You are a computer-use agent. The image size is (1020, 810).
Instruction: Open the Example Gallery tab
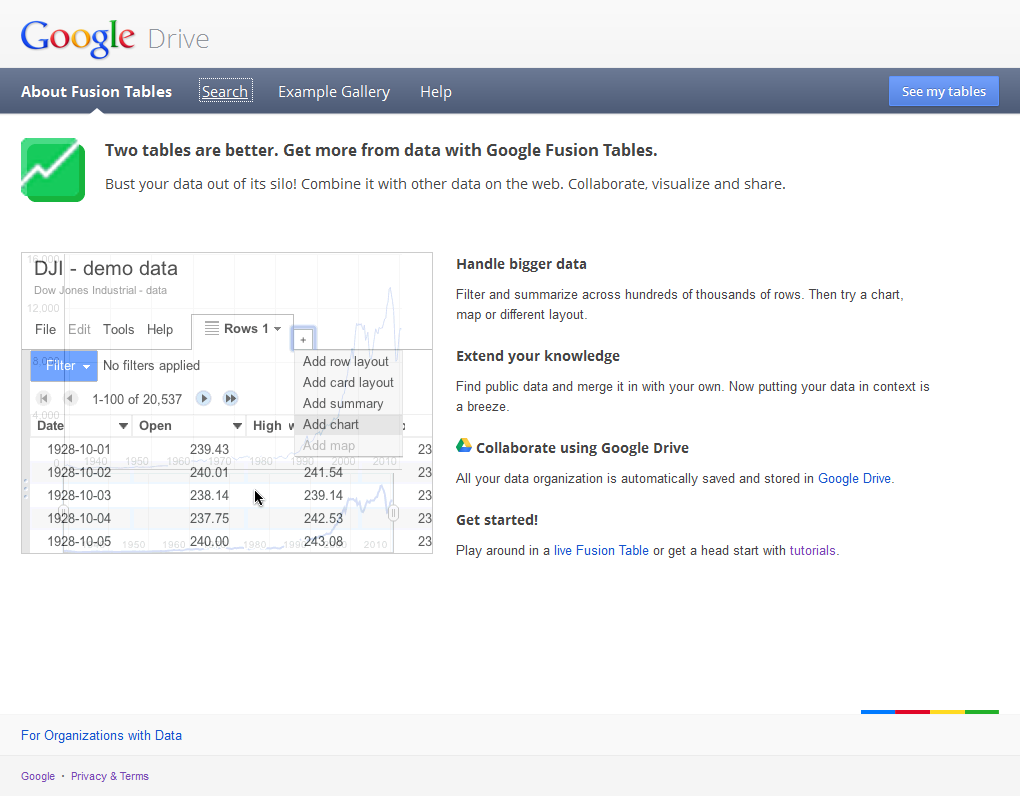tap(334, 92)
